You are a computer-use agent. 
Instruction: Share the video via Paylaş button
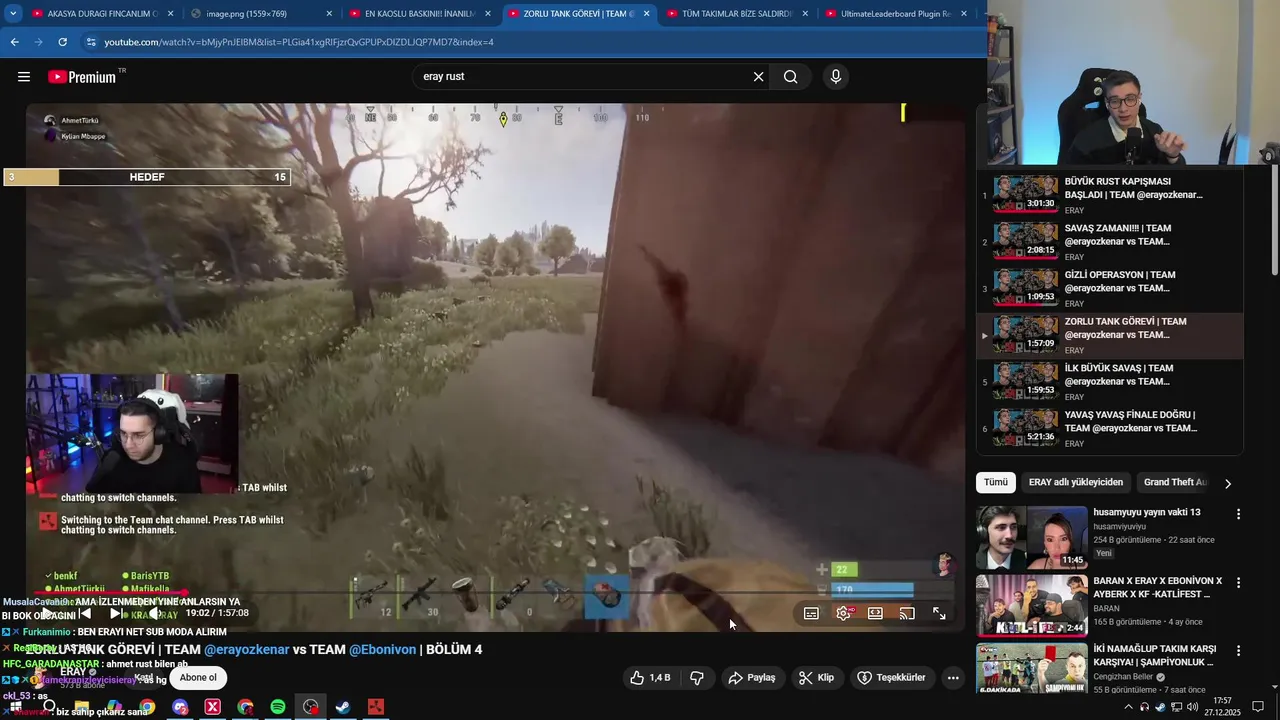752,678
